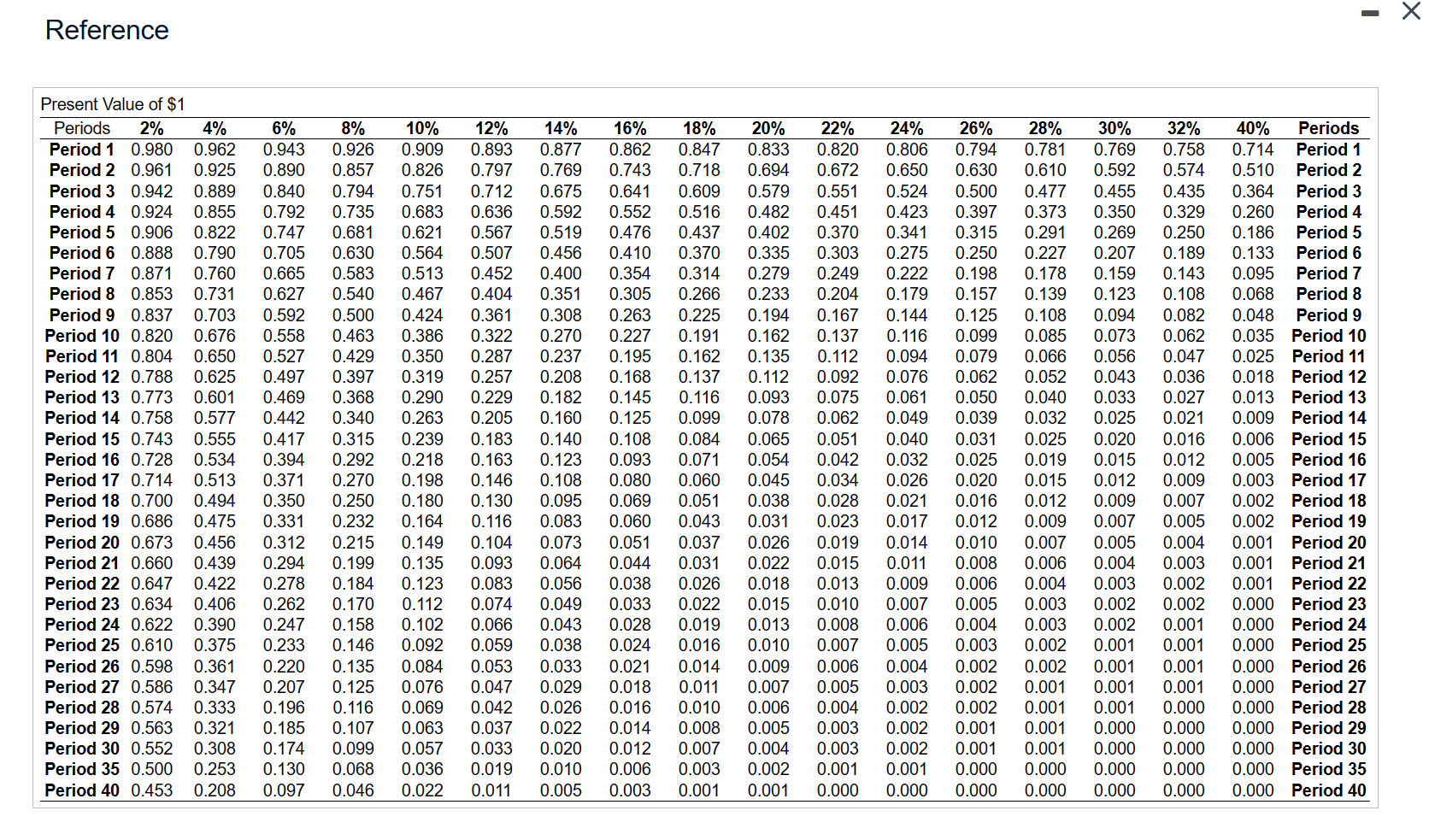Select the 40% column header
This screenshot has height=840, width=1429.
pyautogui.click(x=1253, y=128)
